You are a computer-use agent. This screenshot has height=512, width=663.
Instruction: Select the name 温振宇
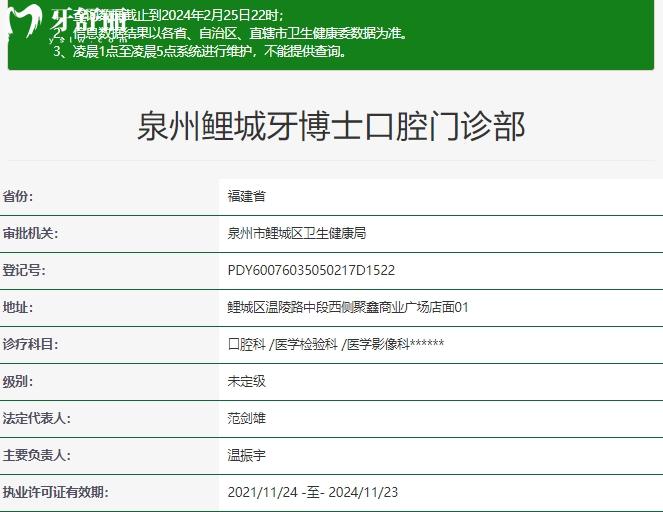[247, 455]
